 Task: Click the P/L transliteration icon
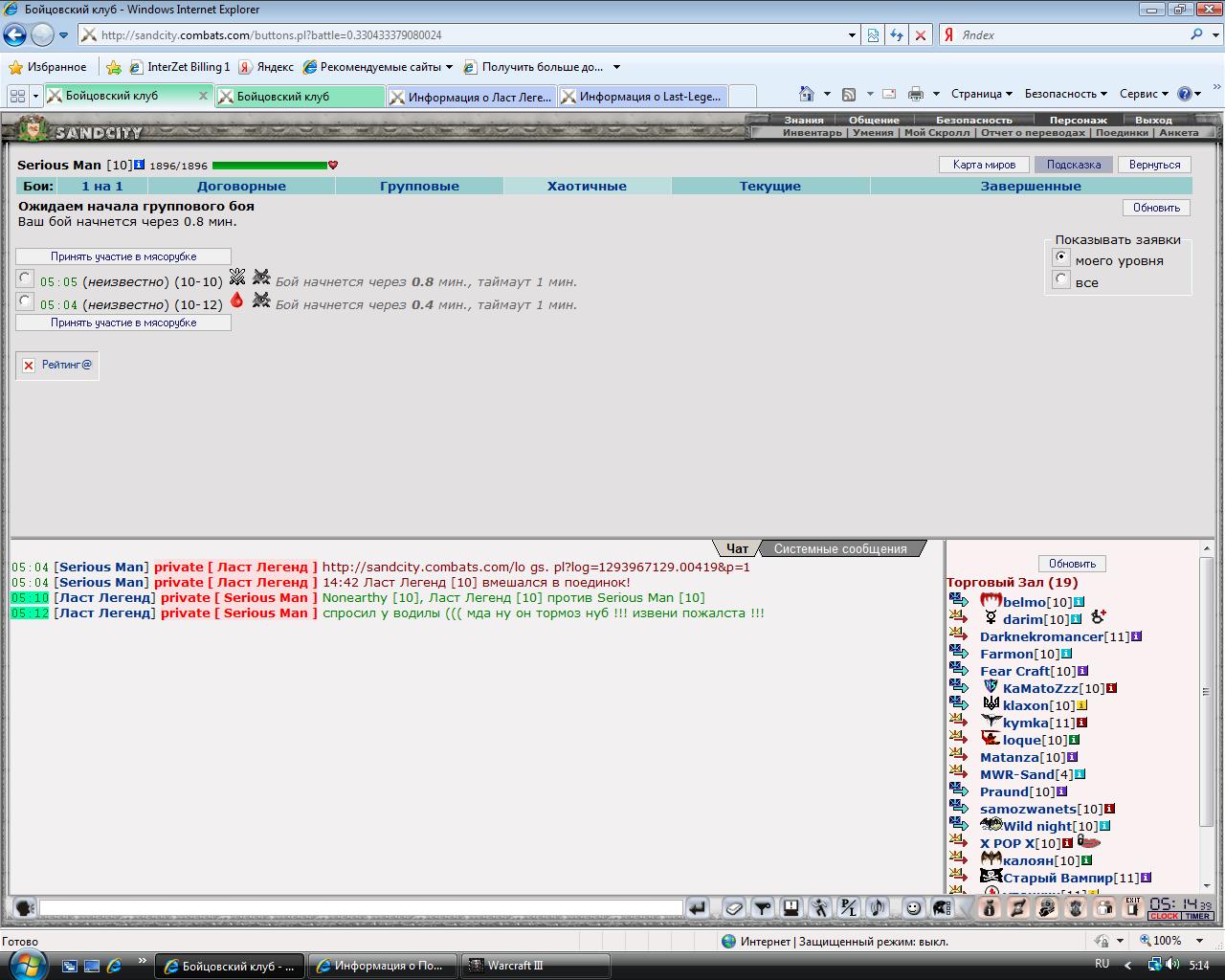click(848, 907)
